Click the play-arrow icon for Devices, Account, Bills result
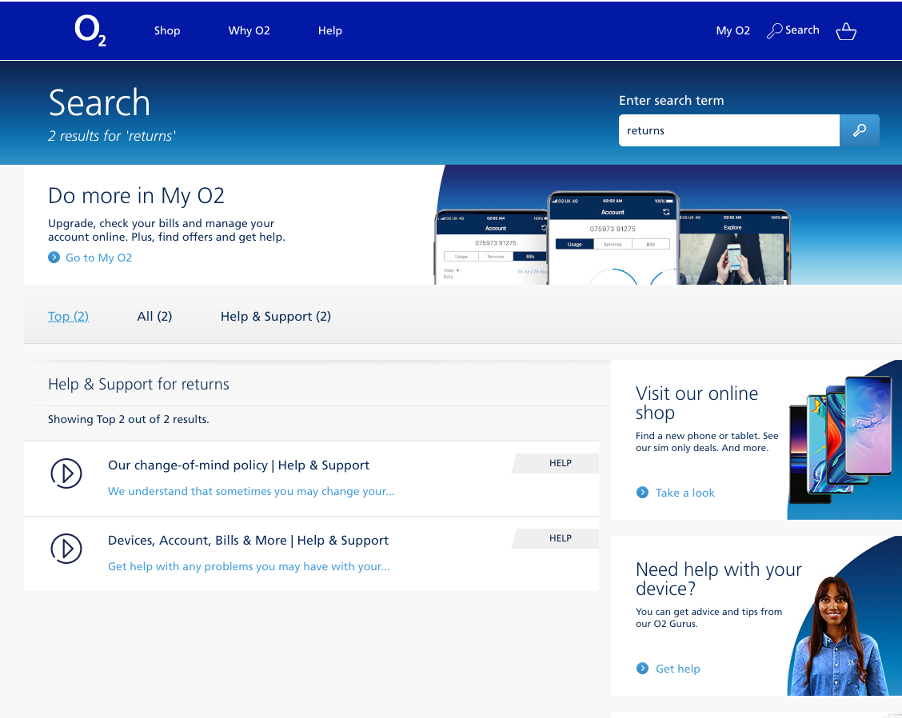Screen dimensions: 902x718 tap(66, 548)
